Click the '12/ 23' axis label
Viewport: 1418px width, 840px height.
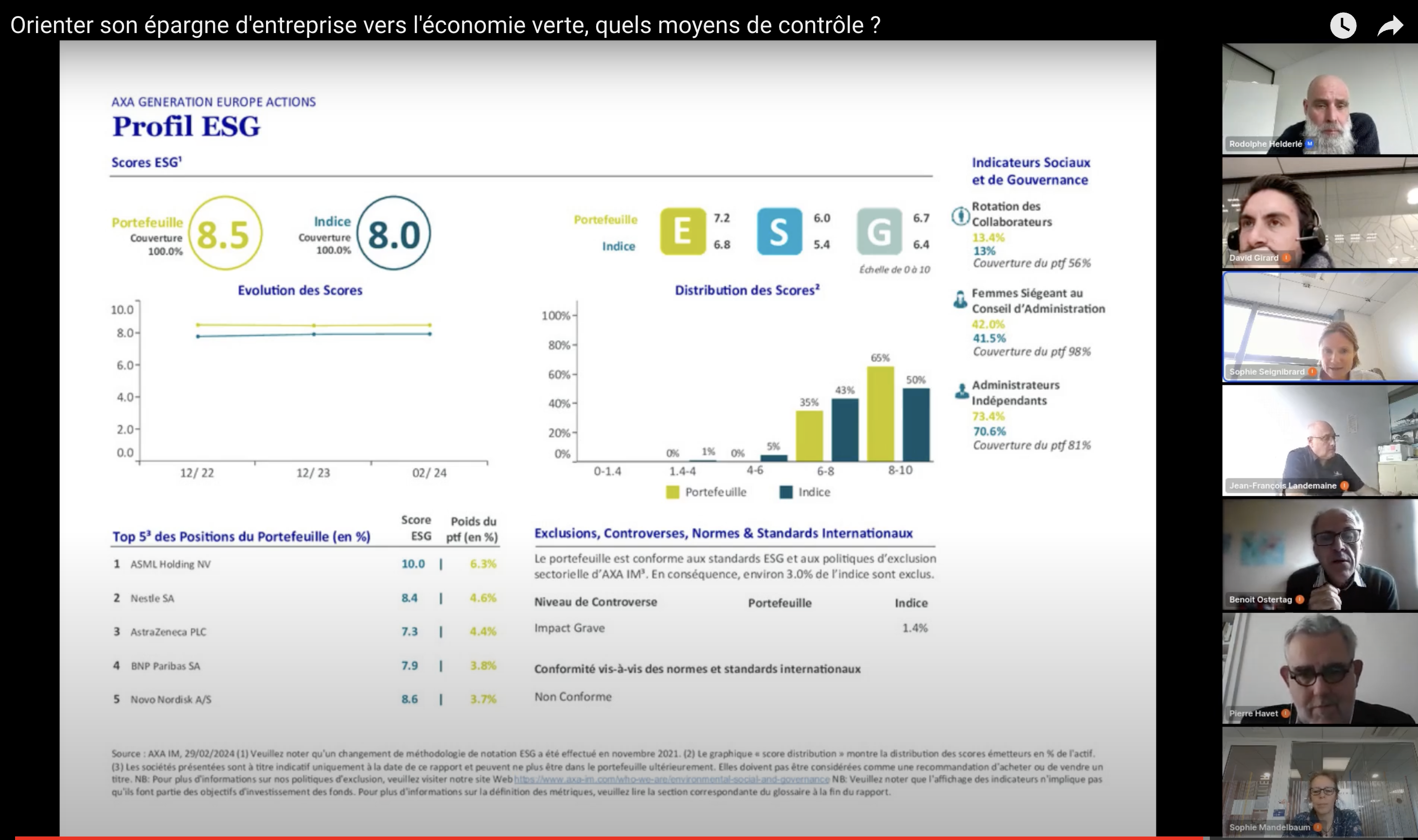313,472
